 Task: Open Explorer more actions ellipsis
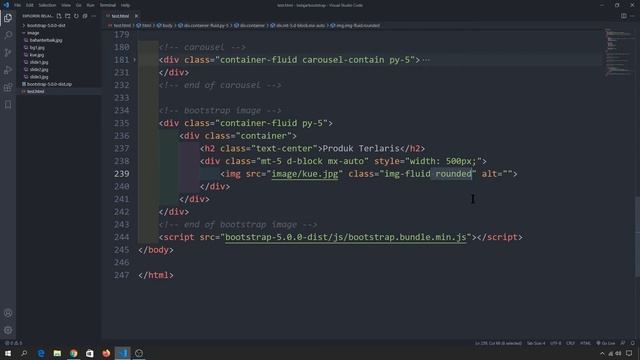93,16
